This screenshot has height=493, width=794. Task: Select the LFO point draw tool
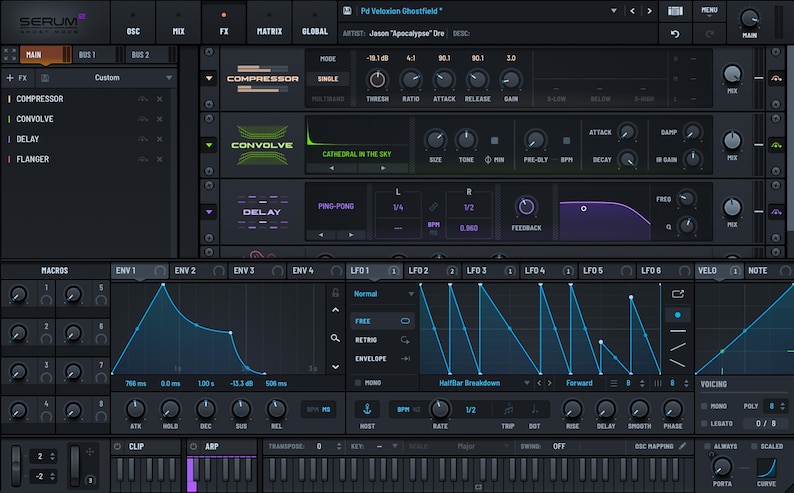tap(678, 315)
